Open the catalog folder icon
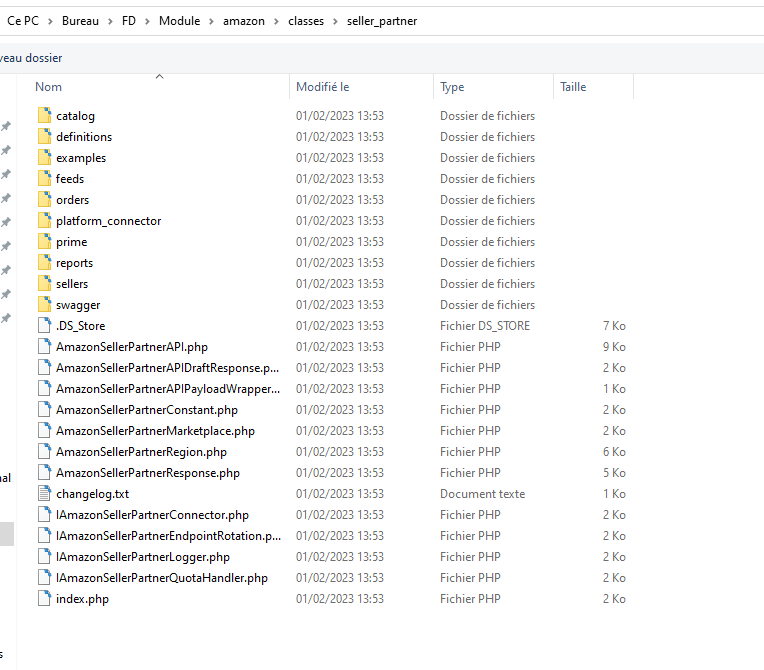 click(x=44, y=115)
